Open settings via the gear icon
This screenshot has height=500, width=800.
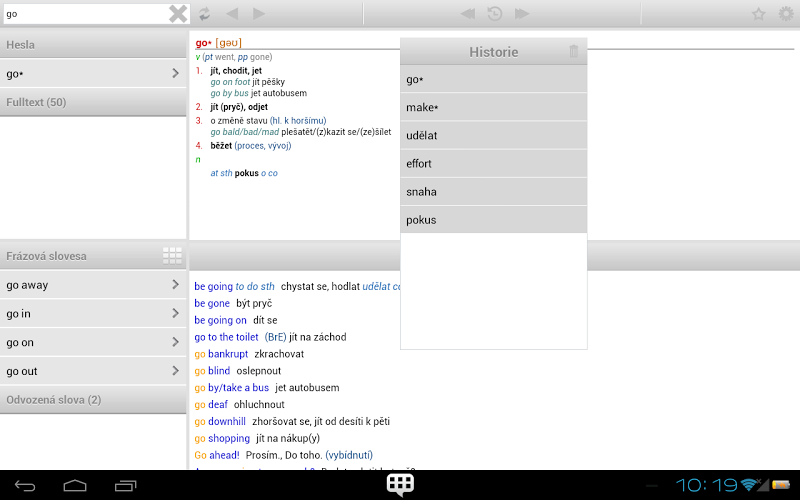tap(786, 14)
